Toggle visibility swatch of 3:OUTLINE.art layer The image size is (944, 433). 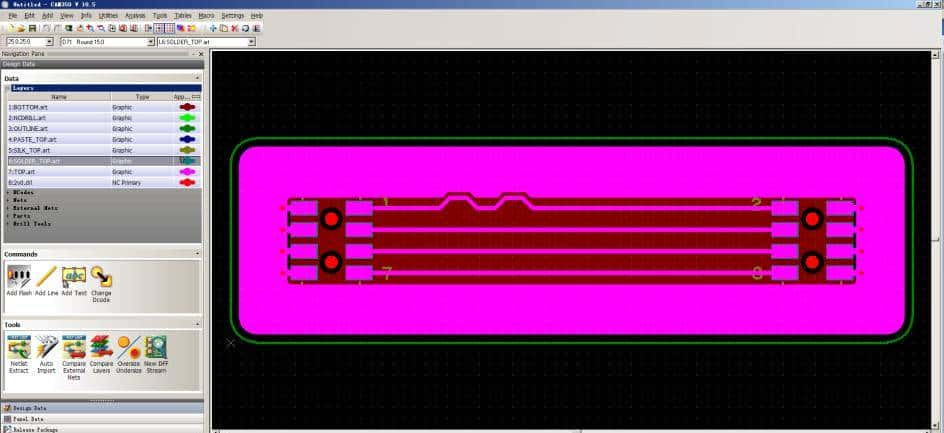click(187, 129)
